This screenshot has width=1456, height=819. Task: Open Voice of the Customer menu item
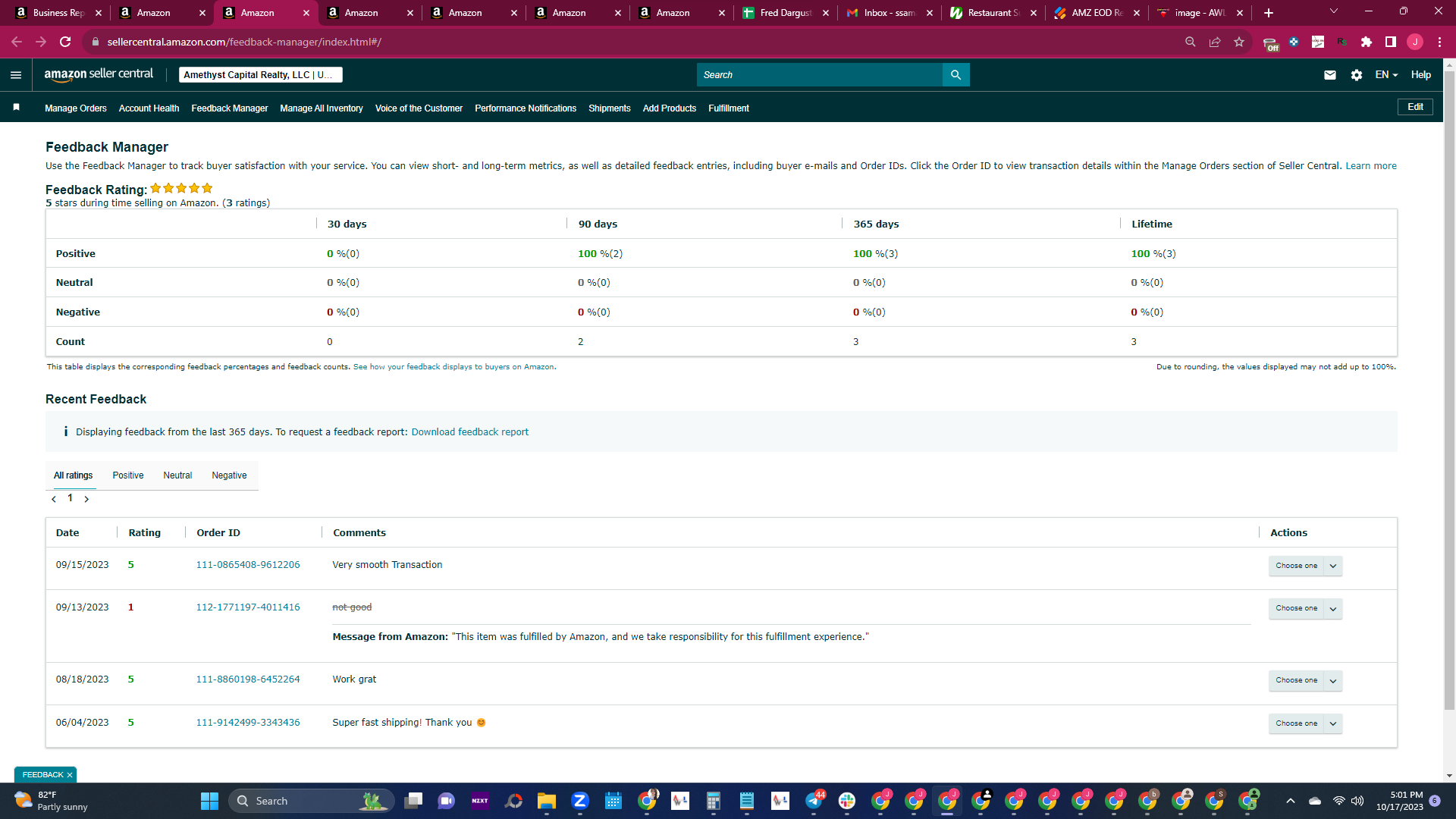(x=419, y=108)
